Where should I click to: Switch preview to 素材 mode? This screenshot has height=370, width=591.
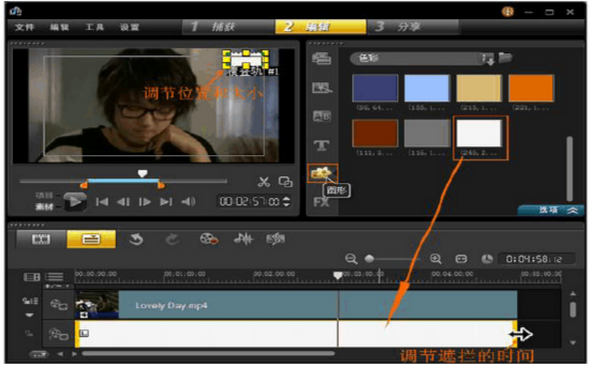coord(44,207)
